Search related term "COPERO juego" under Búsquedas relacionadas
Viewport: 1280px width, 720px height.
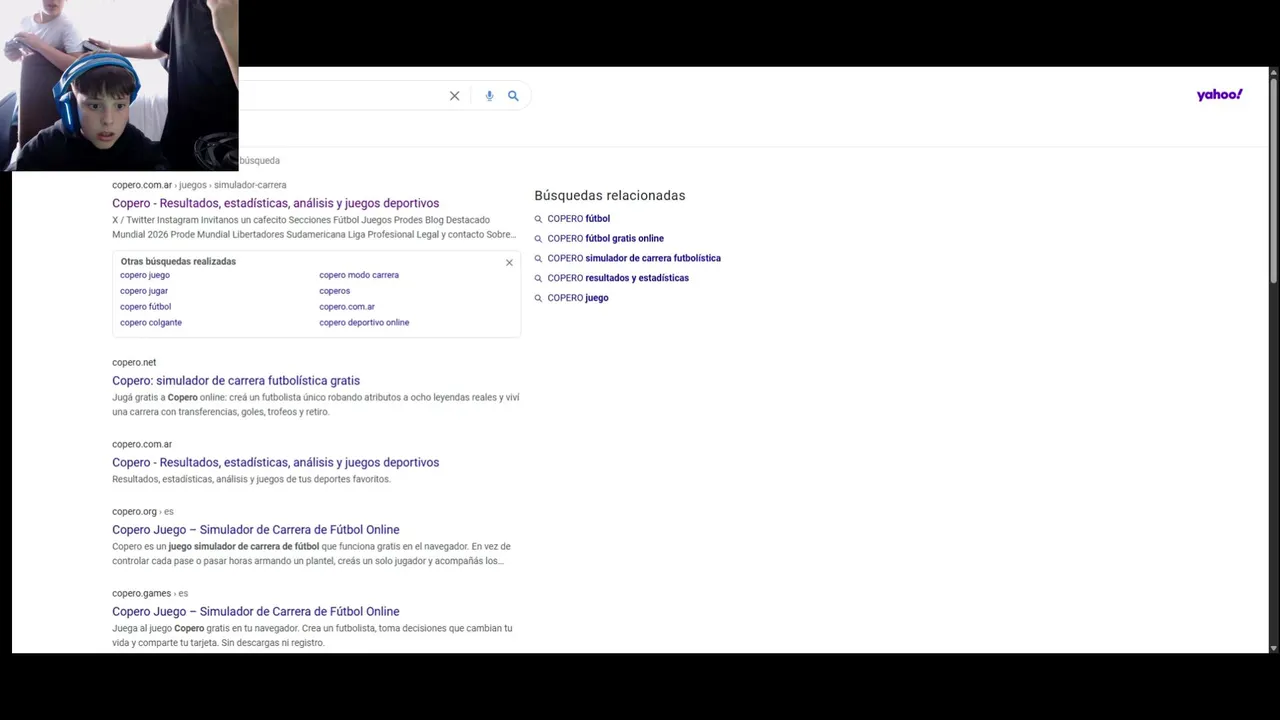click(x=578, y=298)
